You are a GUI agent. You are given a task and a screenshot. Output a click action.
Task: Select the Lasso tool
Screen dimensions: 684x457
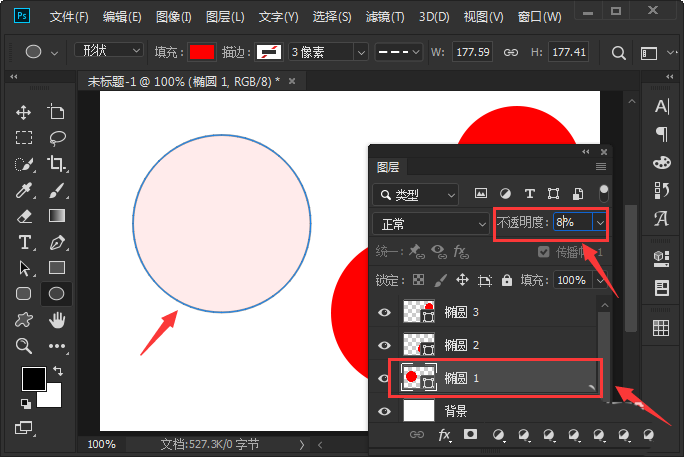(x=57, y=138)
